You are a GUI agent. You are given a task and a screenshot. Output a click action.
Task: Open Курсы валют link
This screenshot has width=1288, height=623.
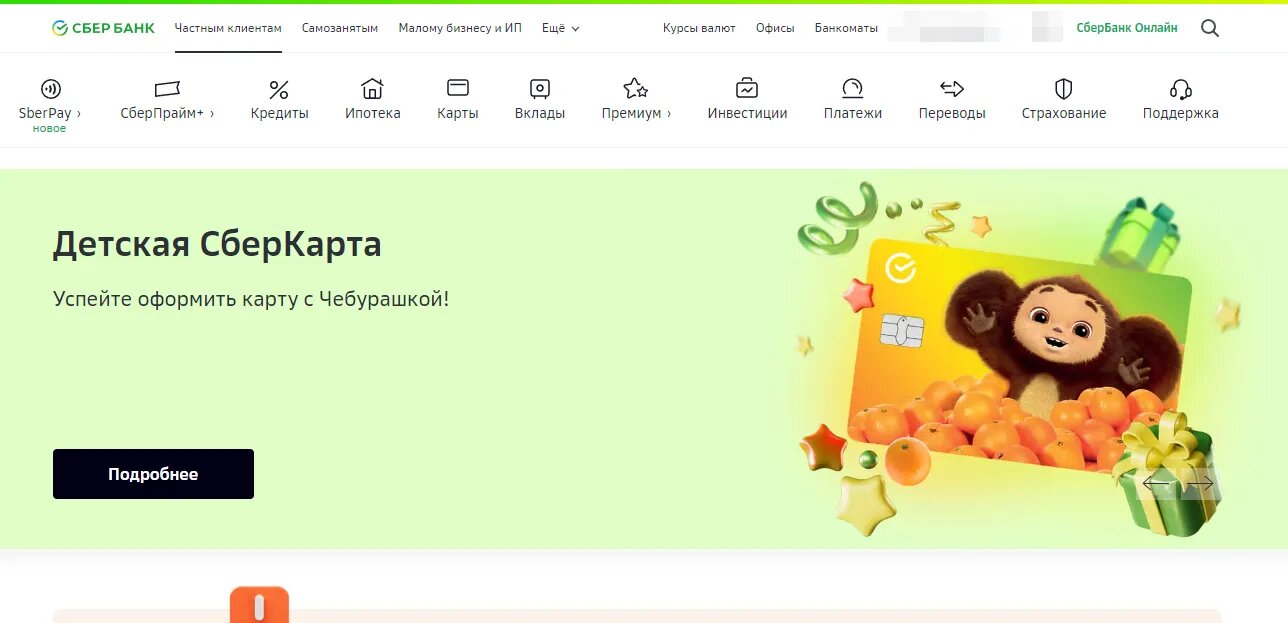[x=699, y=28]
